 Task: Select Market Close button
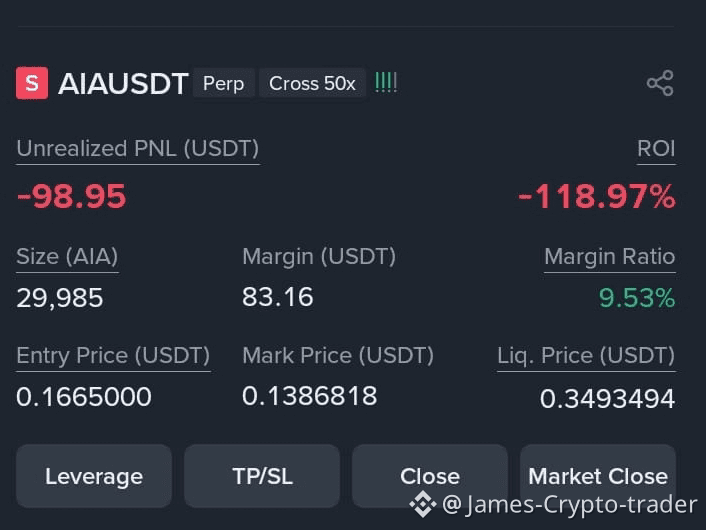click(x=598, y=476)
